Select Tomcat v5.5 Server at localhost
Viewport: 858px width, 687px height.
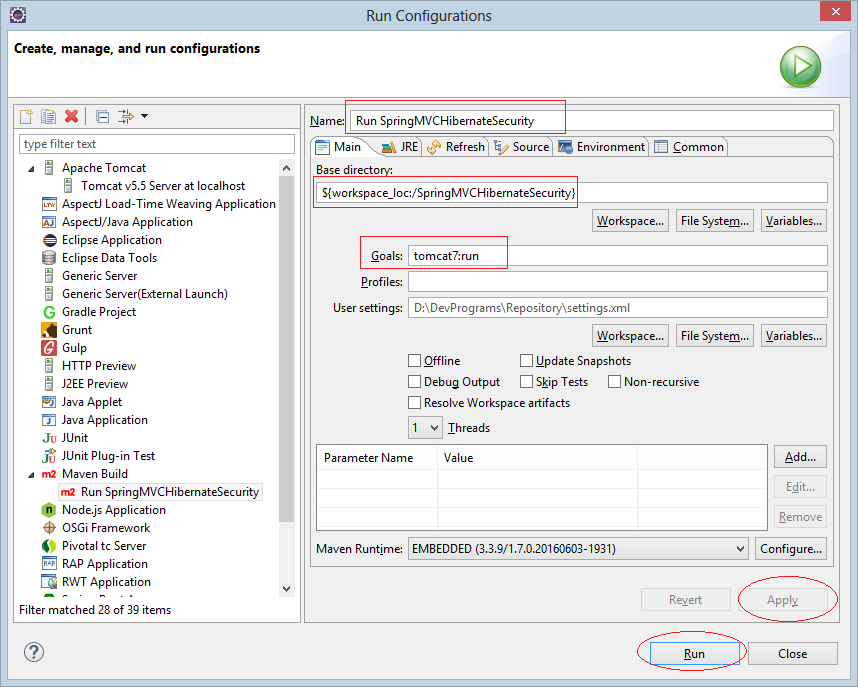pyautogui.click(x=163, y=186)
